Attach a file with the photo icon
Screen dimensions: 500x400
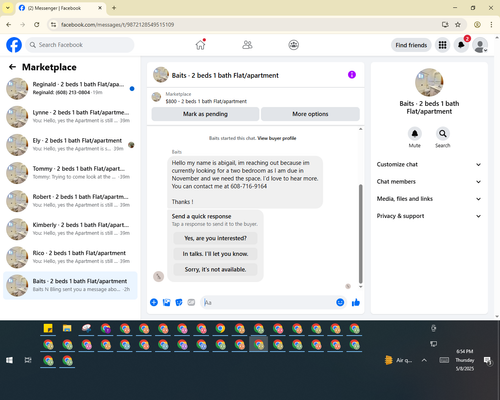pyautogui.click(x=166, y=302)
